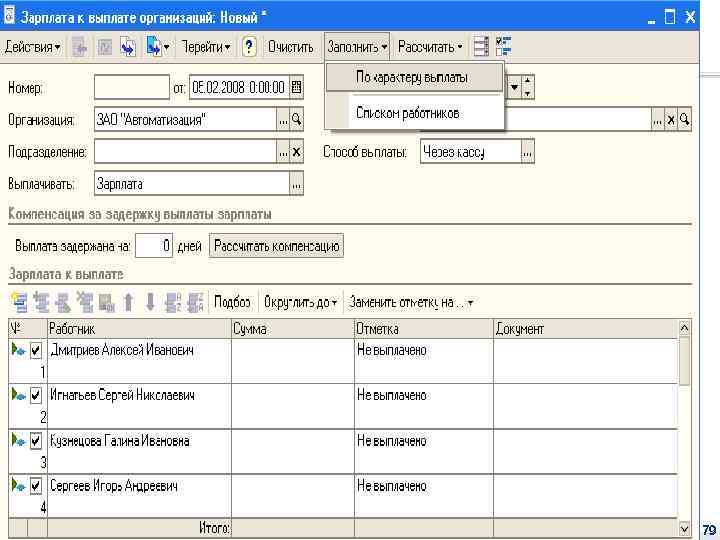Clear the Подразделение field with X
This screenshot has width=720, height=540.
pyautogui.click(x=297, y=152)
